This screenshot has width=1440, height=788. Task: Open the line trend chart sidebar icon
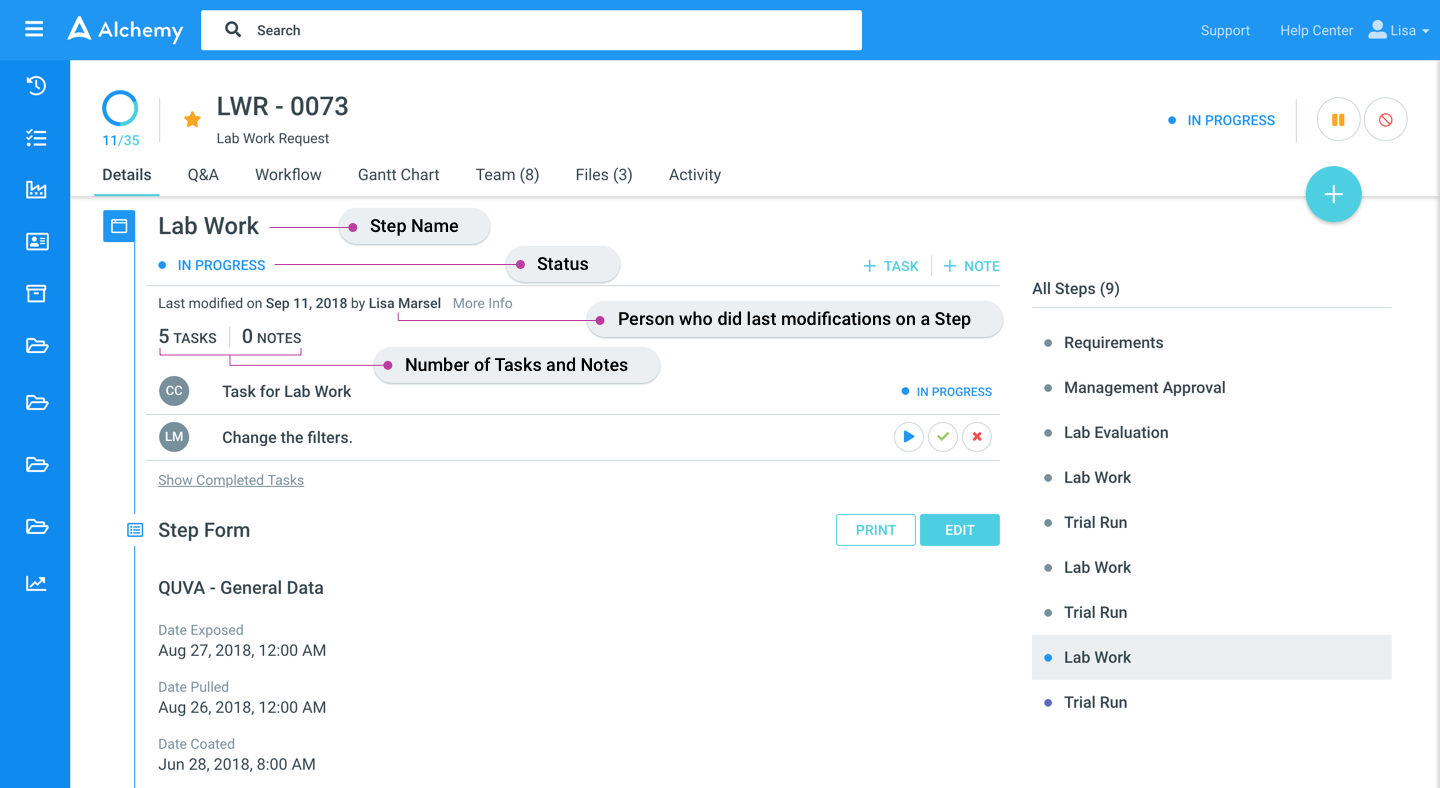(36, 583)
